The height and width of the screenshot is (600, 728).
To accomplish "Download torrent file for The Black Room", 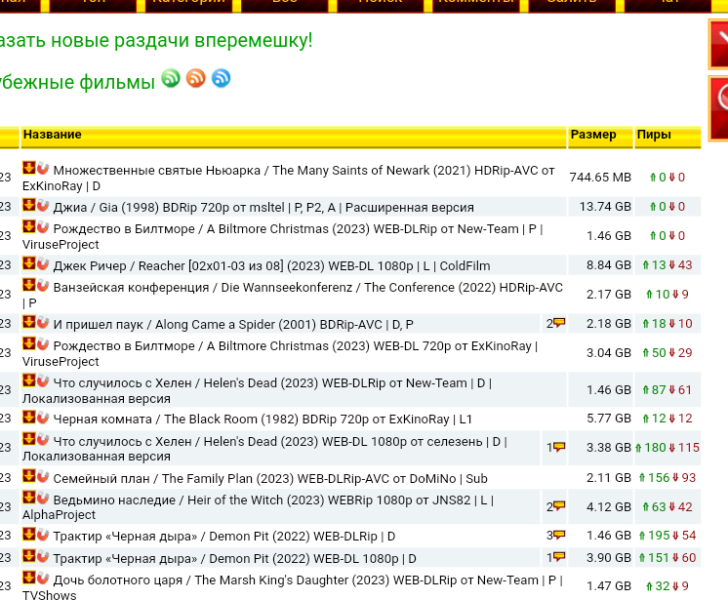I will (x=29, y=417).
